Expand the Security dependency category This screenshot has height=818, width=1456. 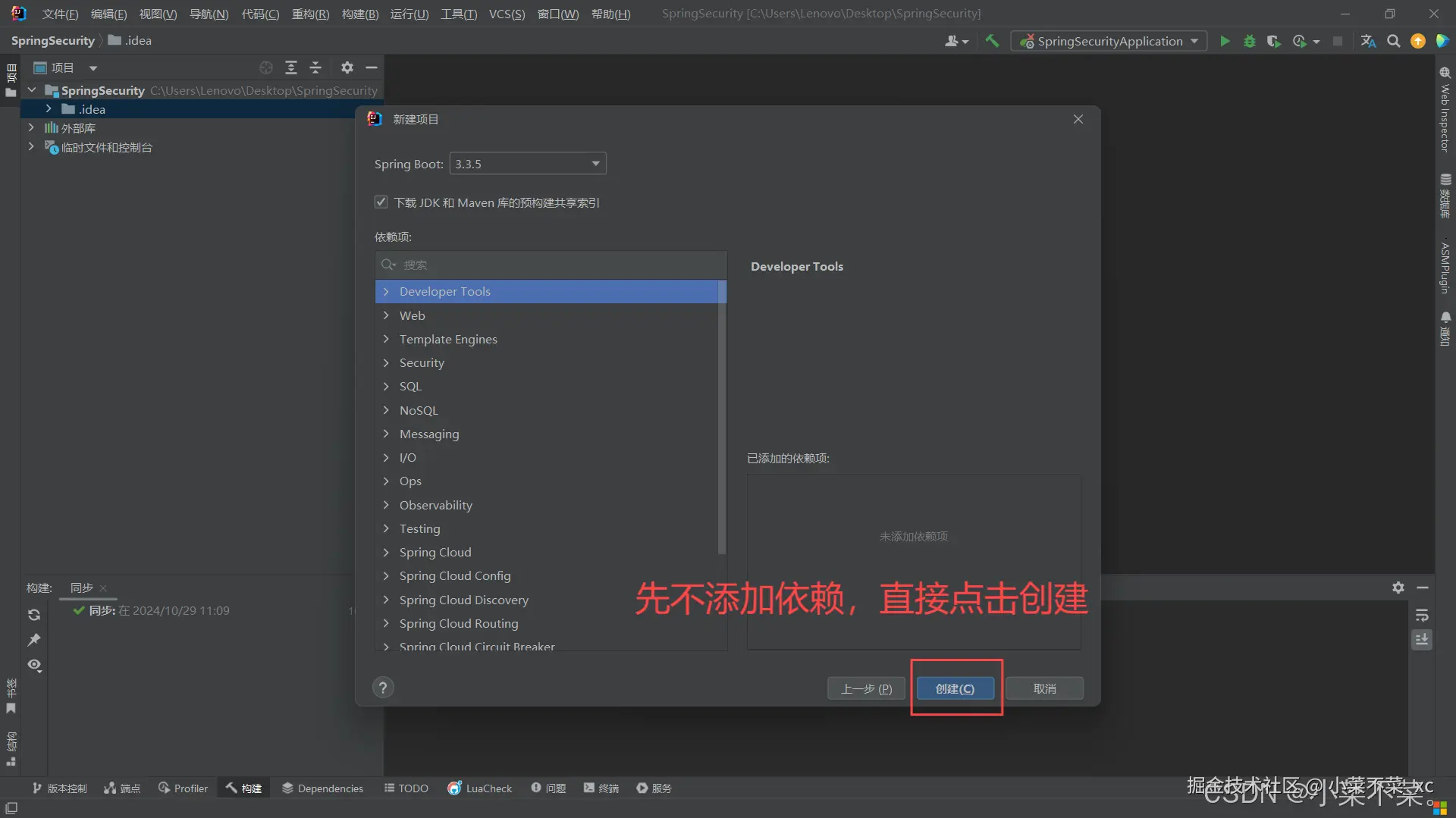tap(386, 362)
